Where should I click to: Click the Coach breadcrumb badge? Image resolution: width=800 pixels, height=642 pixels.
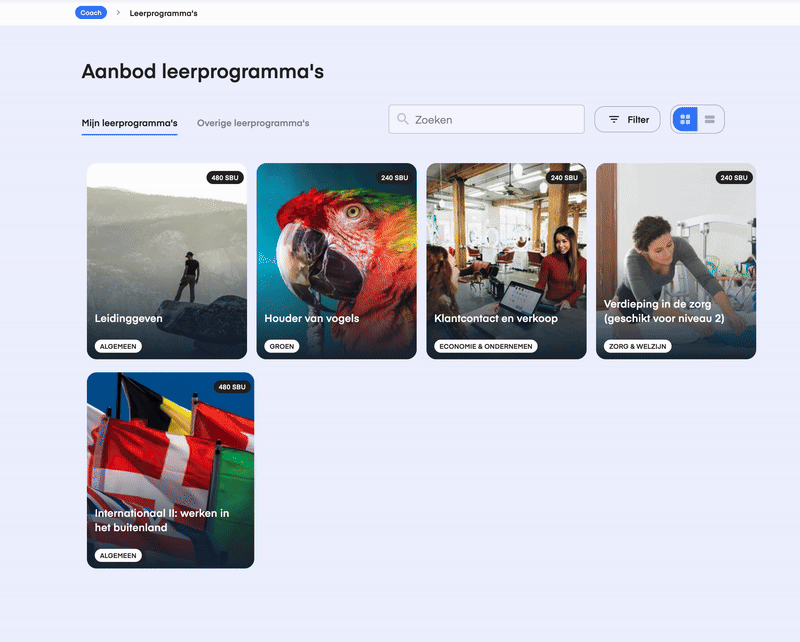(x=91, y=13)
